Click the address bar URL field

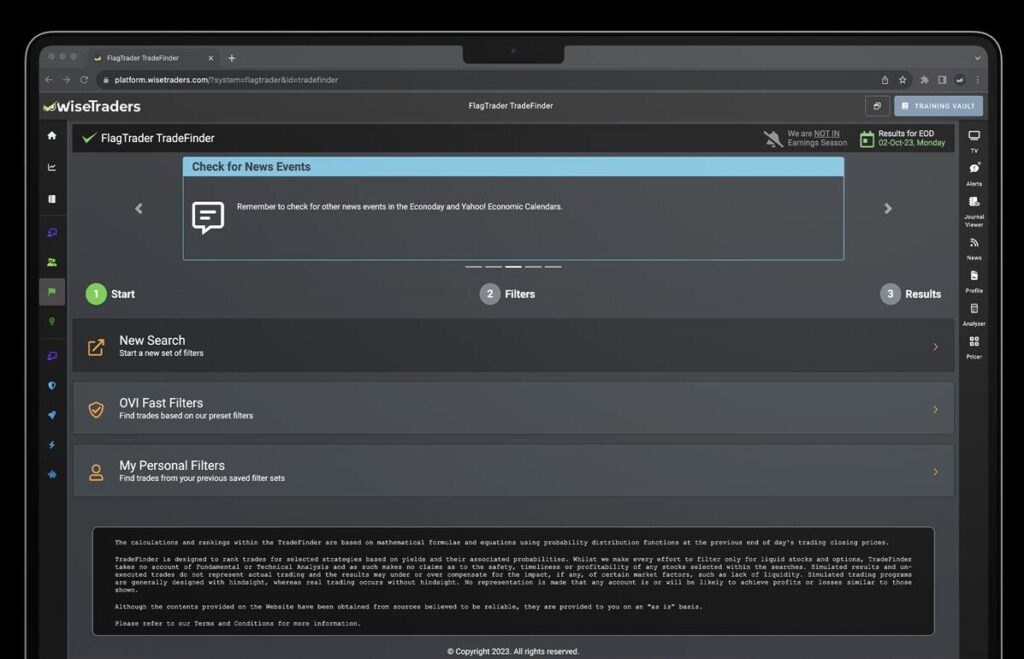coord(483,80)
